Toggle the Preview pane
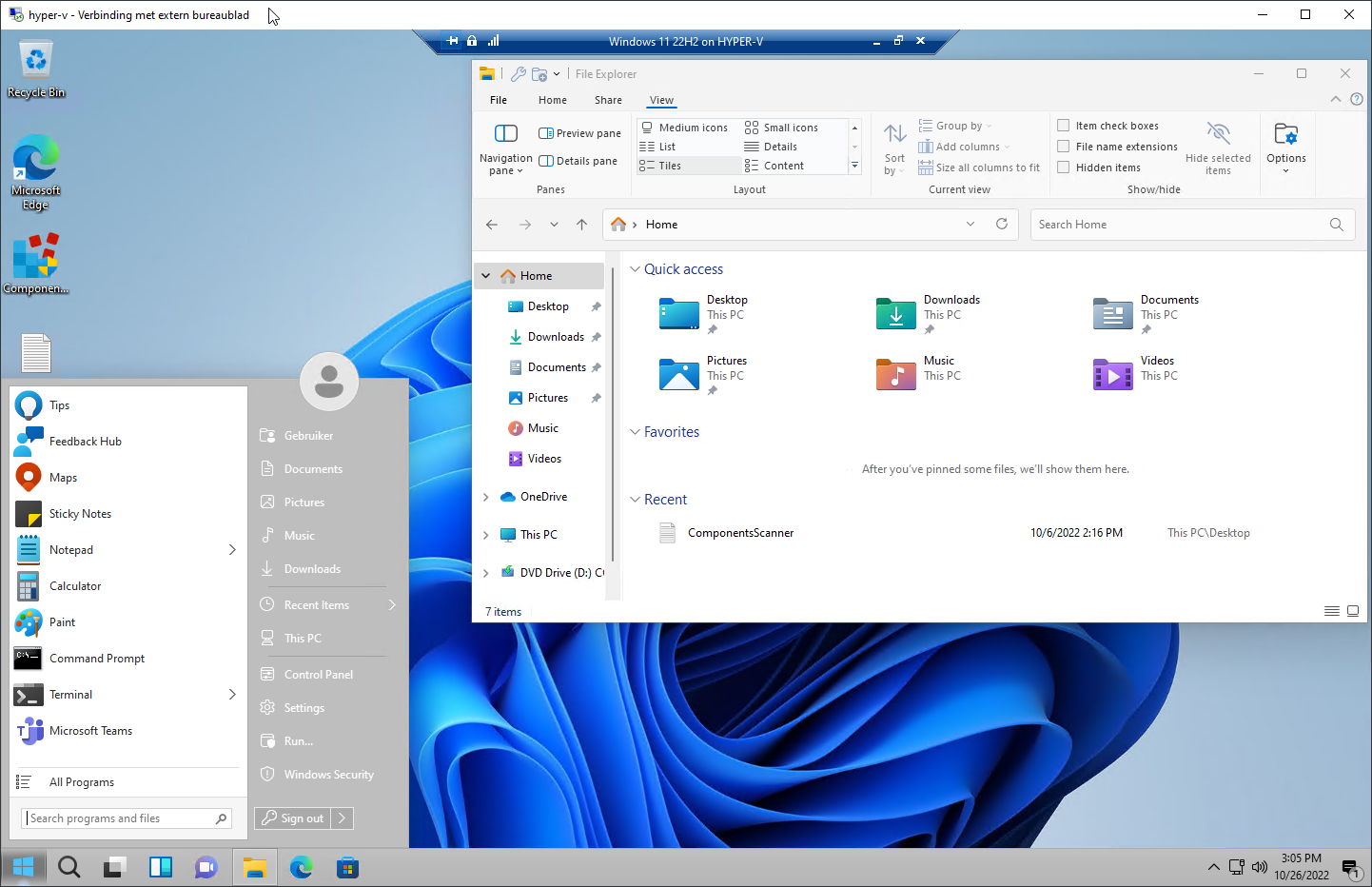This screenshot has height=887, width=1372. coord(579,133)
